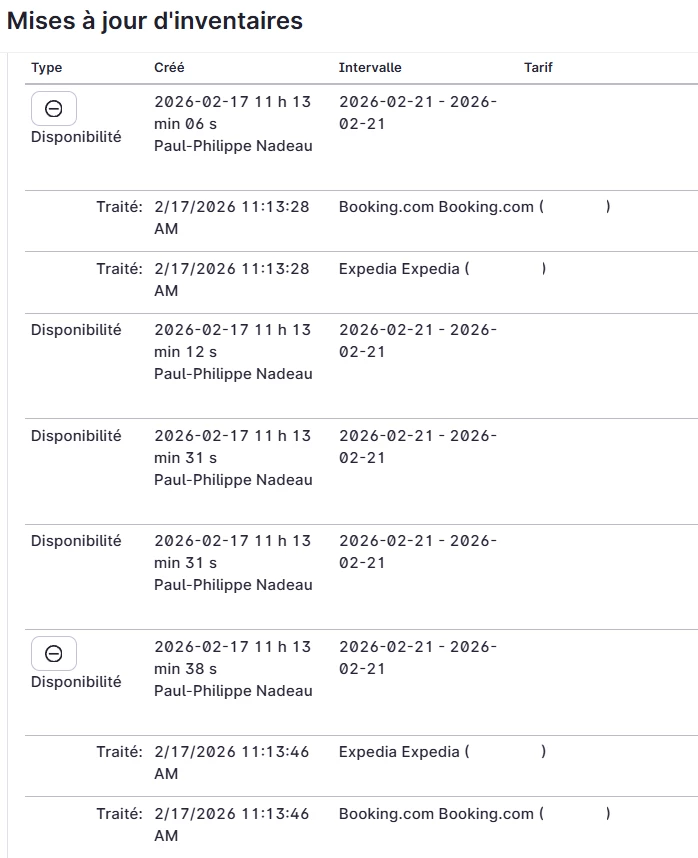The width and height of the screenshot is (698, 858).
Task: Click Paul-Philippe Nadeau in the 06 s row
Action: click(x=233, y=146)
